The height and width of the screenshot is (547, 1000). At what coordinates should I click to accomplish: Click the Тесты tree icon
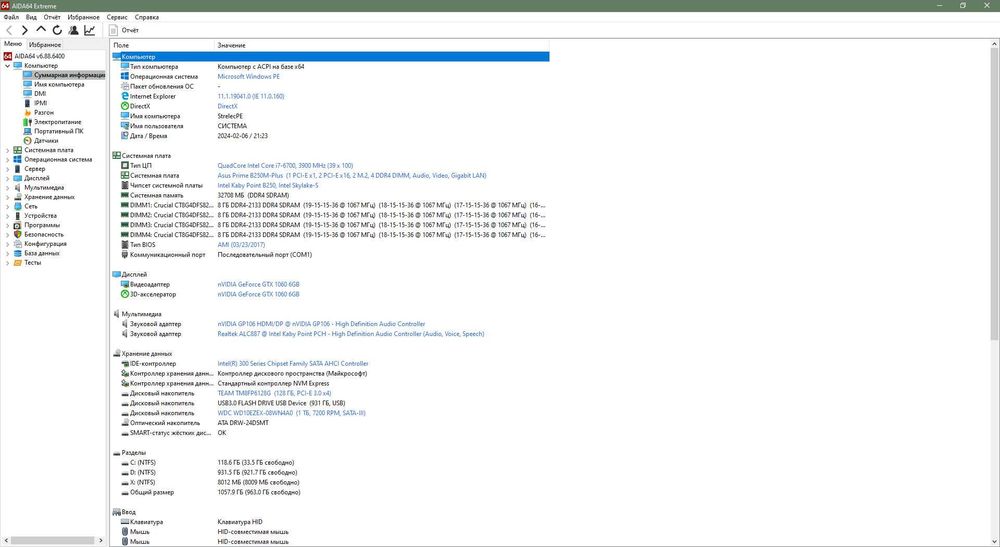point(17,262)
